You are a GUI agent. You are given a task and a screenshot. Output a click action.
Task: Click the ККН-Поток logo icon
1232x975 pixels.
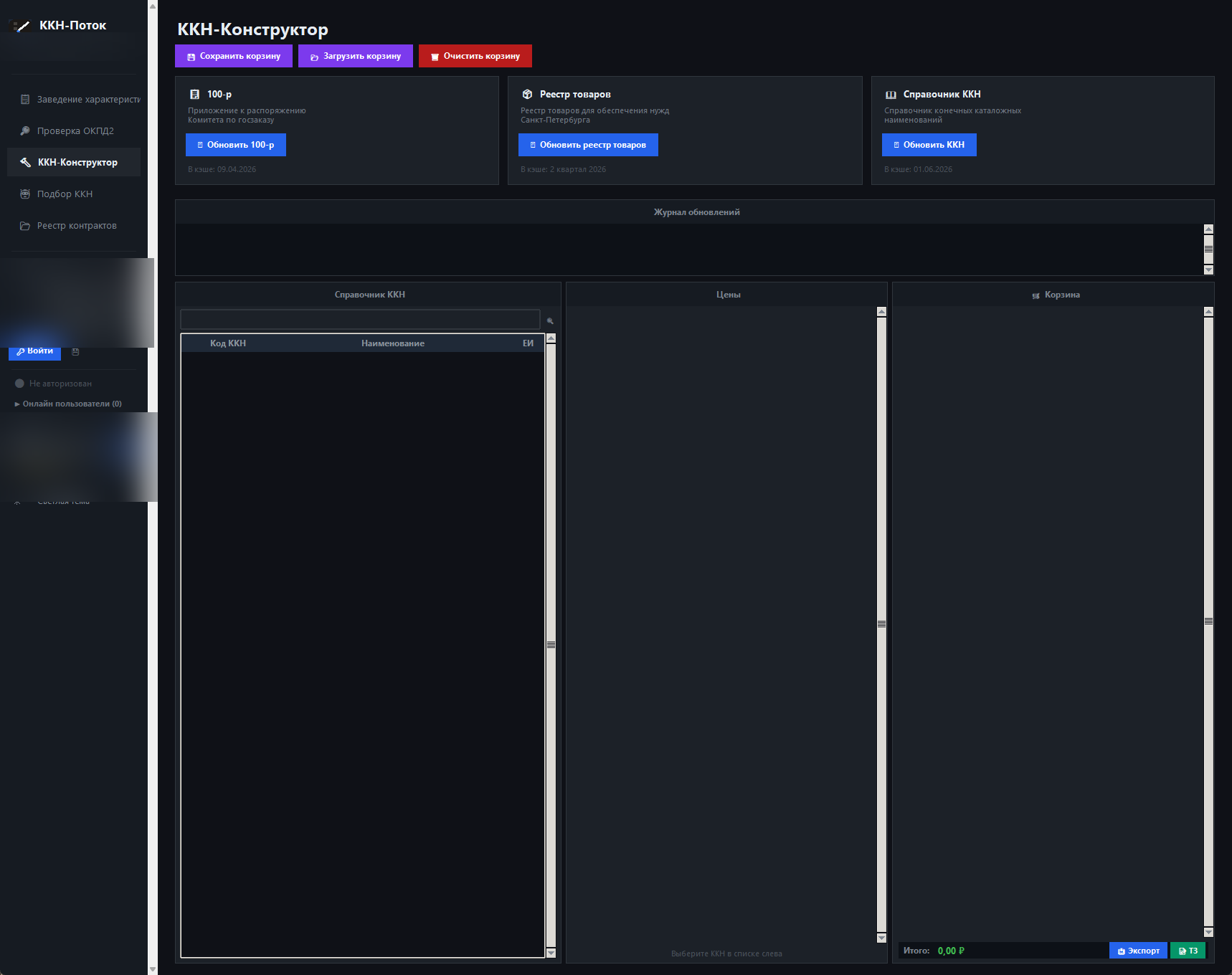pos(21,27)
